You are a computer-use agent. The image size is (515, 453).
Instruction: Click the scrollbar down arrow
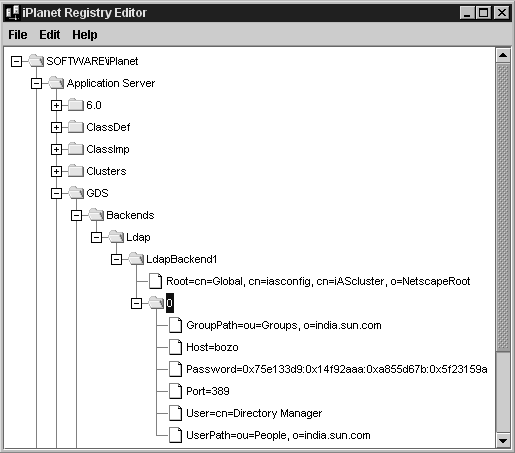point(503,441)
